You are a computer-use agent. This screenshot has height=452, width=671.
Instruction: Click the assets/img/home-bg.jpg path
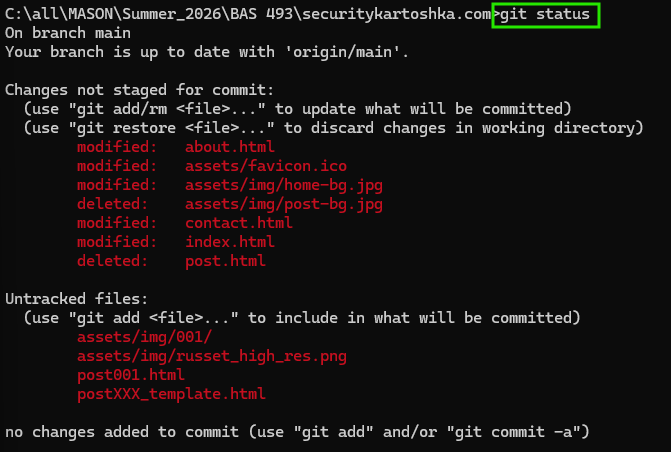pyautogui.click(x=284, y=185)
